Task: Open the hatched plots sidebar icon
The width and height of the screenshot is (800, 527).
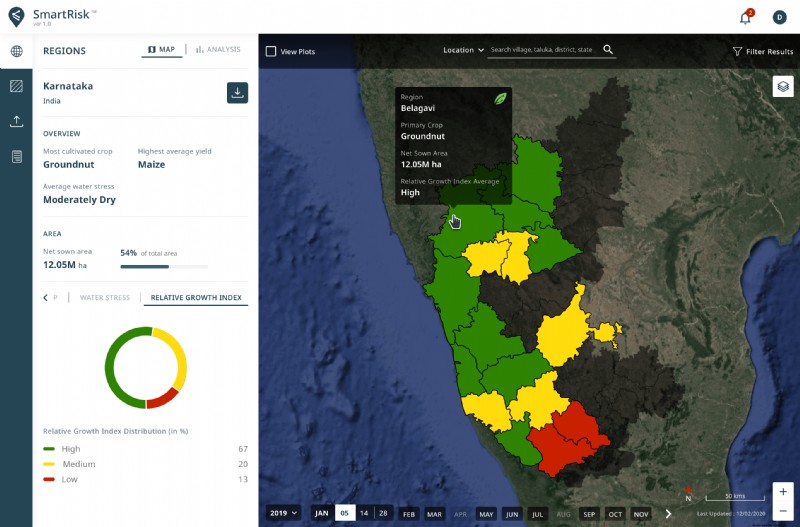Action: click(16, 86)
